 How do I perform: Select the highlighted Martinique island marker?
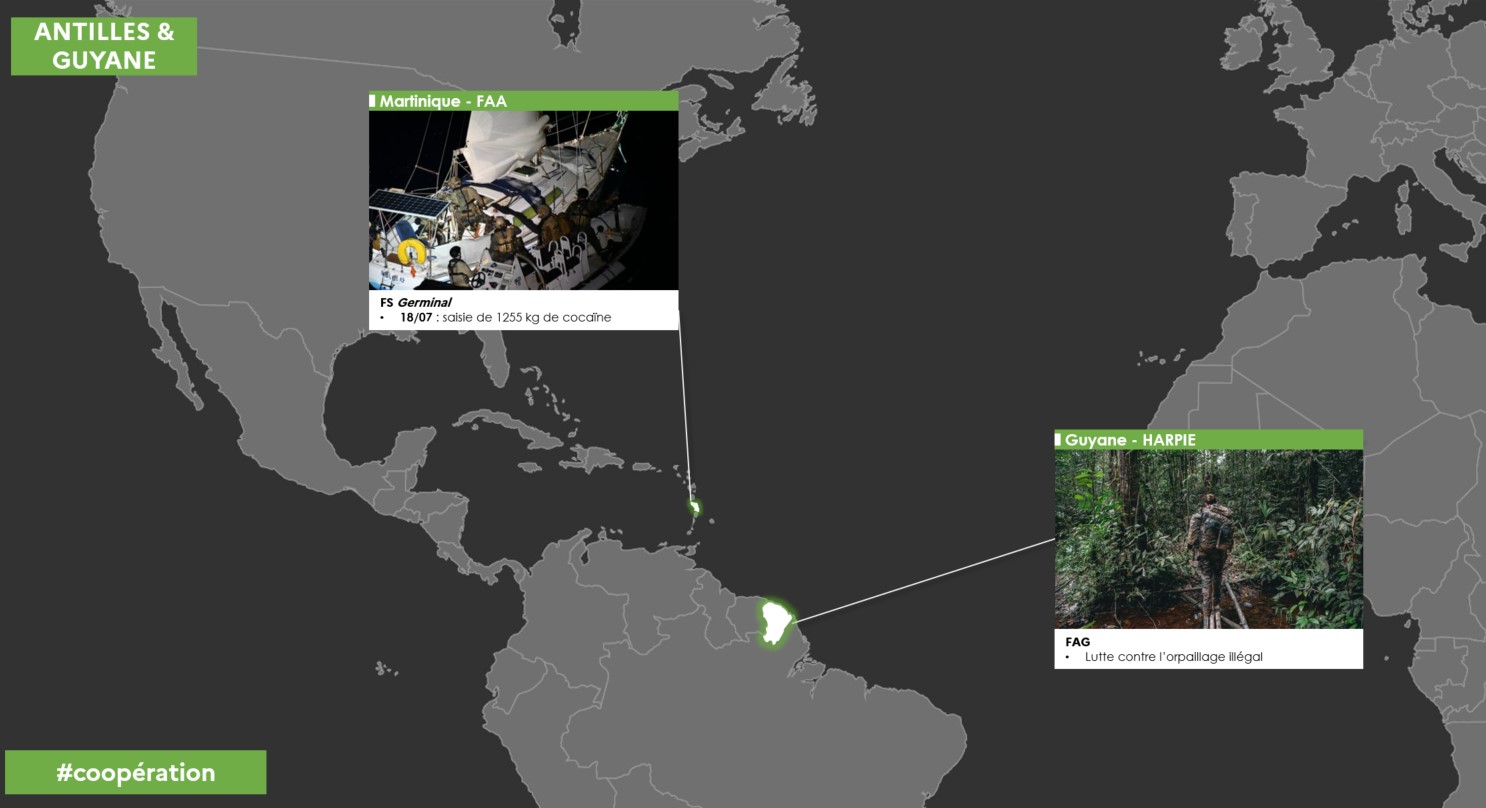(x=694, y=507)
